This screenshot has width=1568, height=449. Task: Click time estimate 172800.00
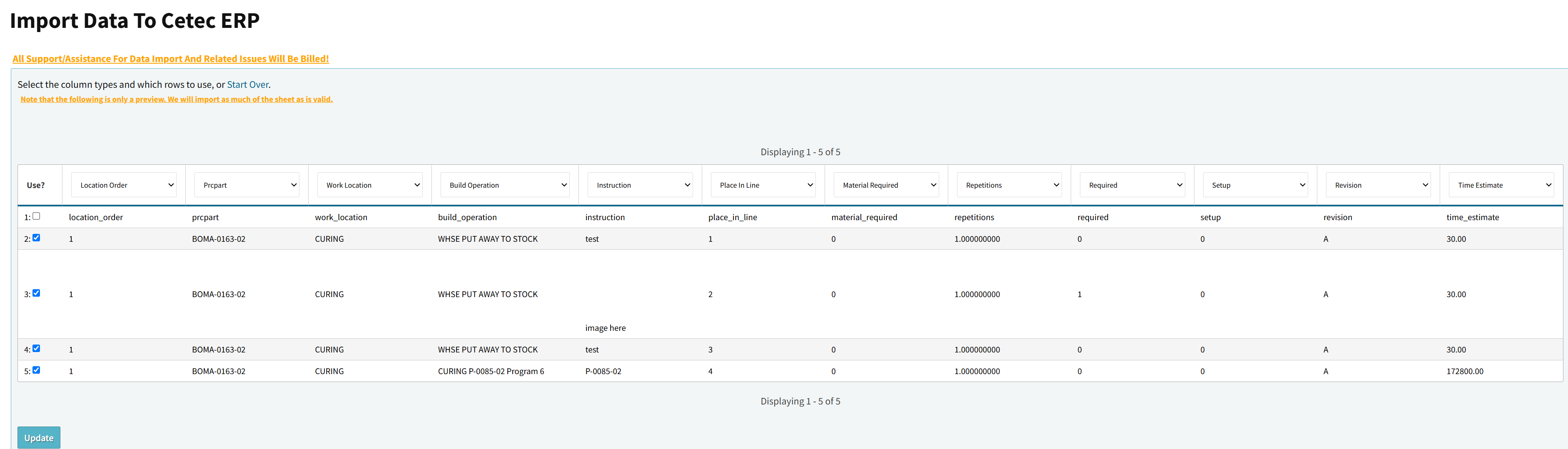(x=1465, y=371)
